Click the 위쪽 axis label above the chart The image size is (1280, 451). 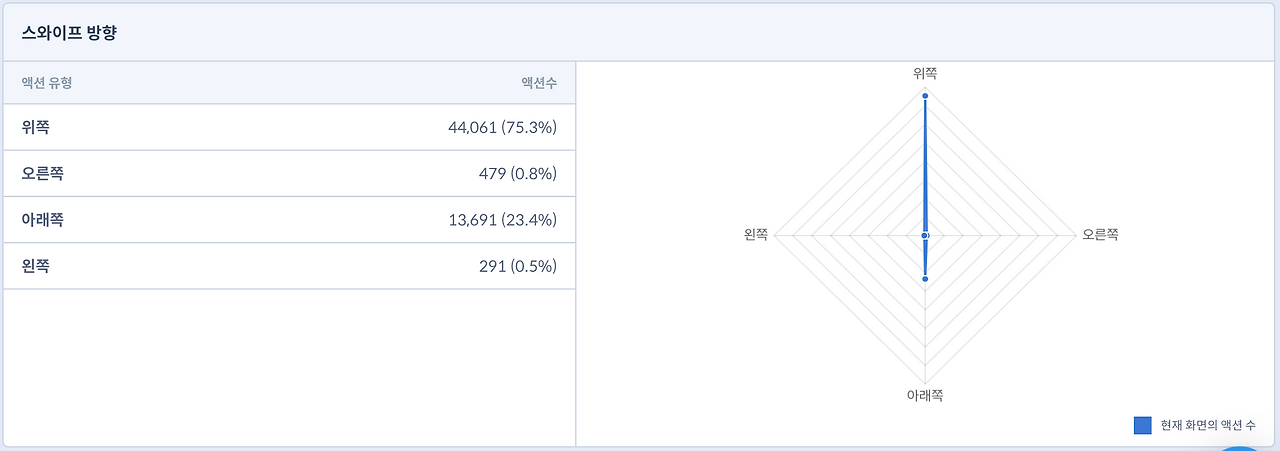pos(925,73)
